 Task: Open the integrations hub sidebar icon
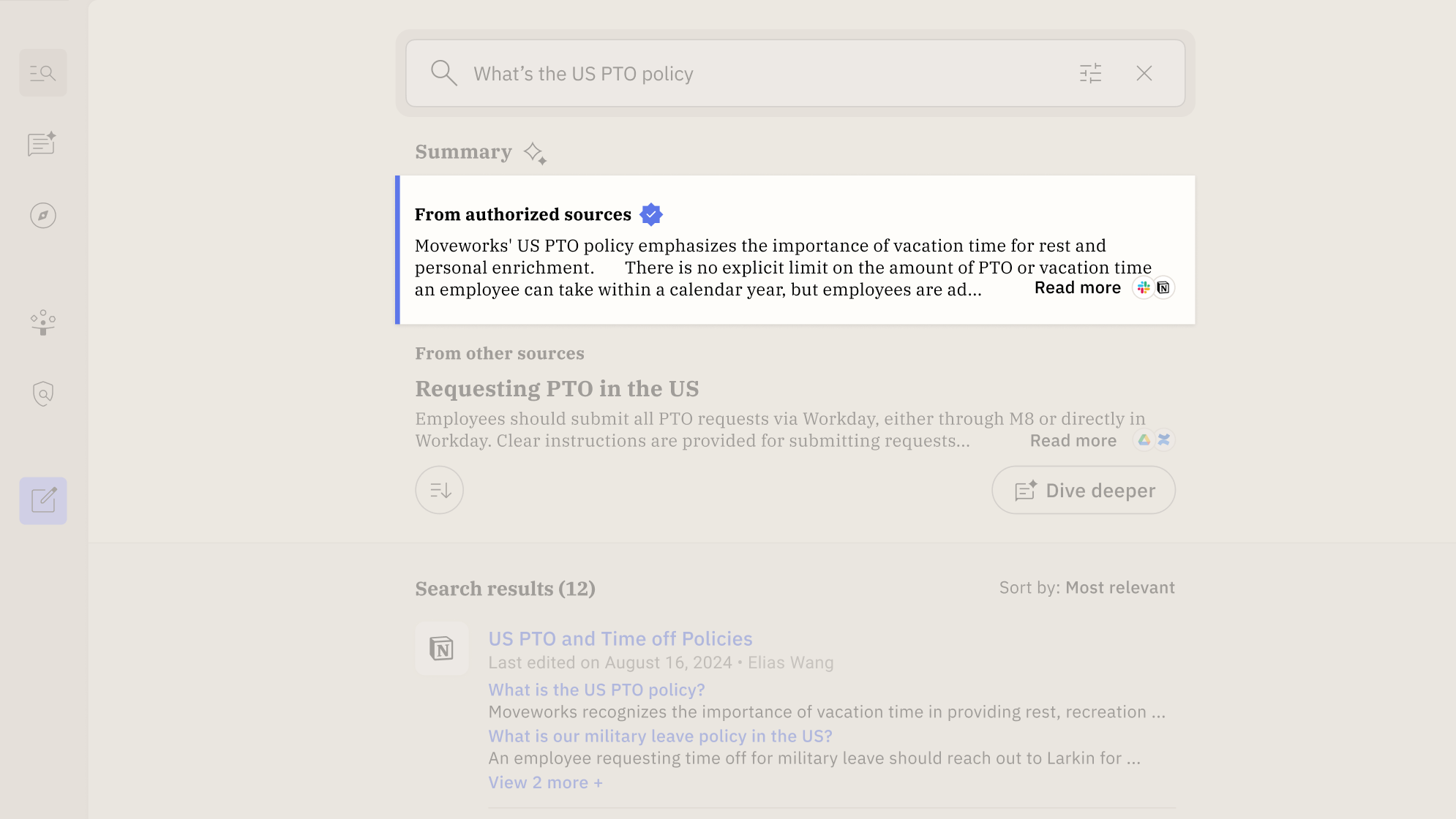click(43, 322)
